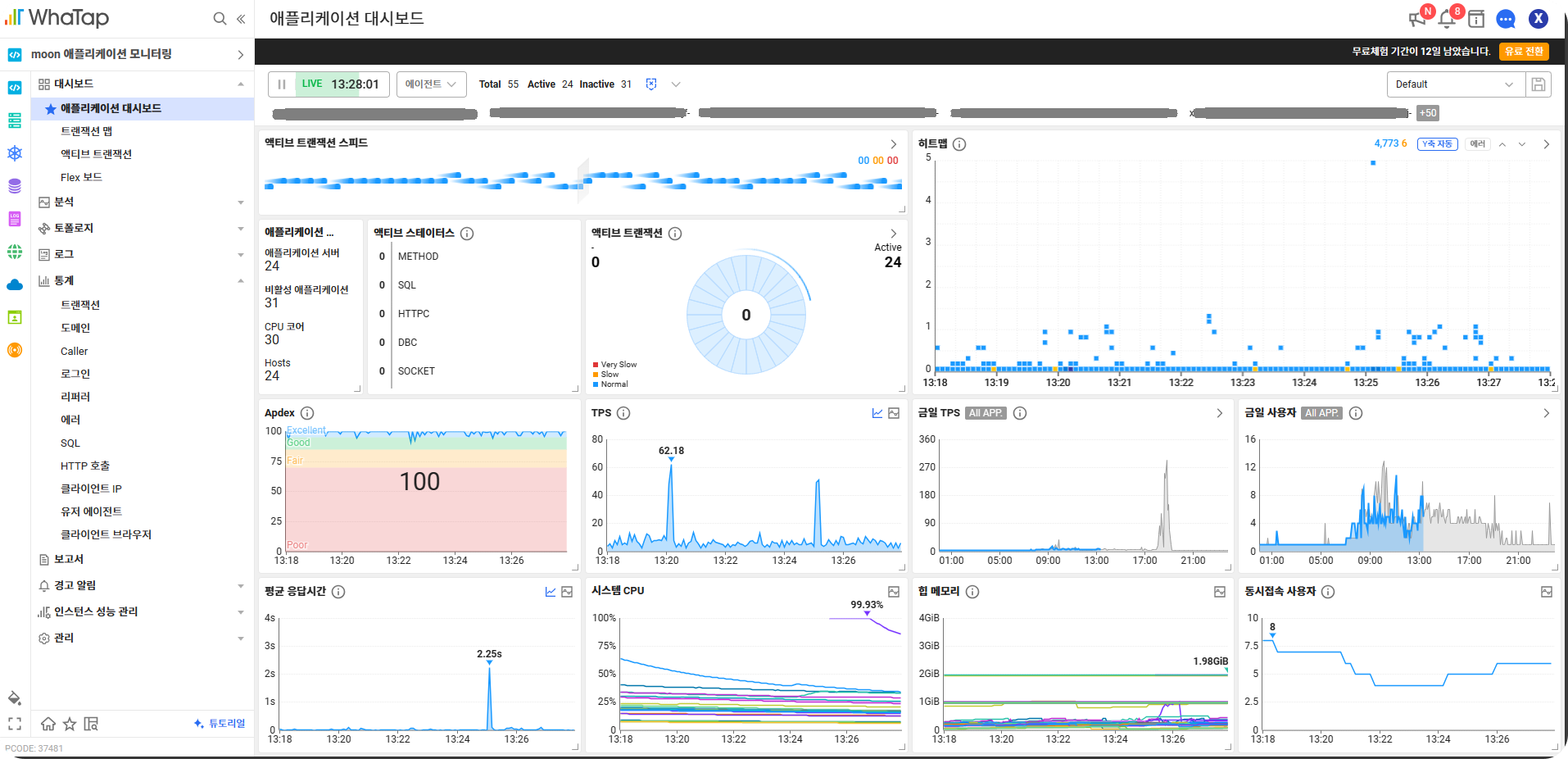The height and width of the screenshot is (759, 1568).
Task: Pause the live dashboard updates
Action: click(x=282, y=84)
